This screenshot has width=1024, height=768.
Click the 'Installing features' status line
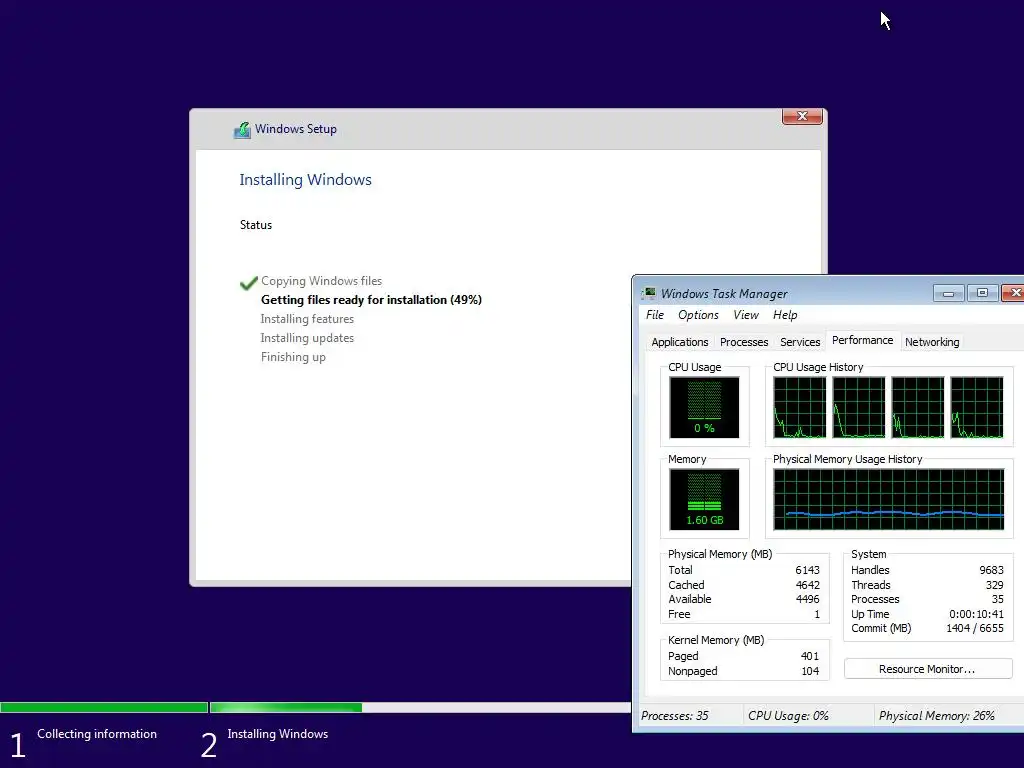point(307,319)
